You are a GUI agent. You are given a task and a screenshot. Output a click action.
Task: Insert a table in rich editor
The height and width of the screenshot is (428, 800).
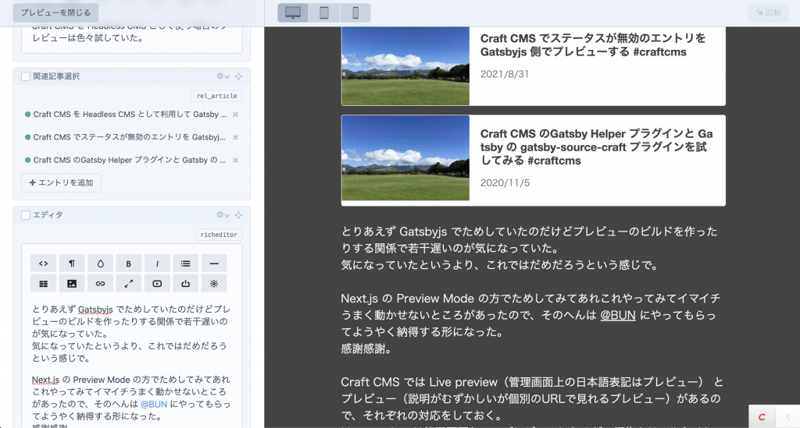click(43, 284)
